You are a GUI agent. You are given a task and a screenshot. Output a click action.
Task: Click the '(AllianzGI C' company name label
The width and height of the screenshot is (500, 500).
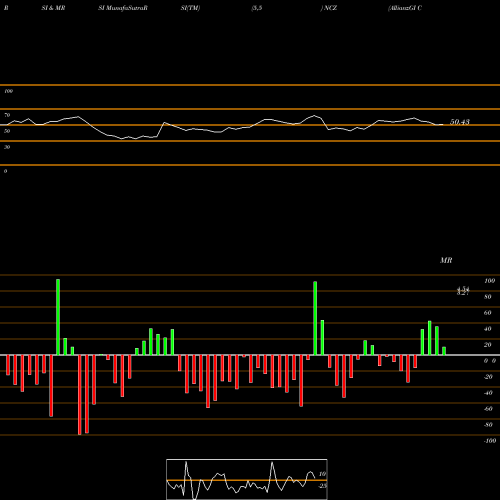[x=405, y=8]
